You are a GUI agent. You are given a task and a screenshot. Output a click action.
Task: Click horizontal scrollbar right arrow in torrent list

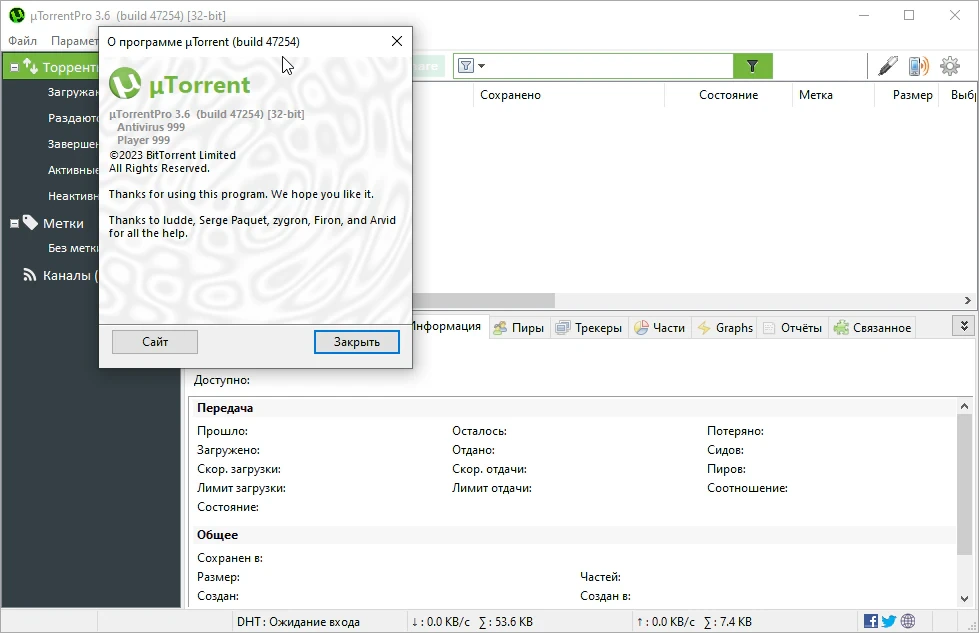968,300
